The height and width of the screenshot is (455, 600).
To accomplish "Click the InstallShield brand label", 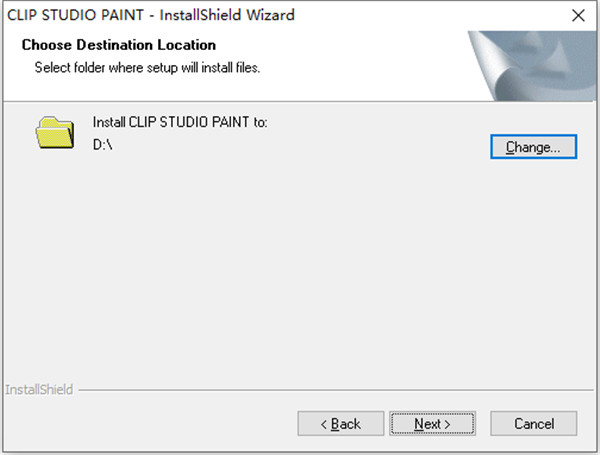I will (39, 390).
